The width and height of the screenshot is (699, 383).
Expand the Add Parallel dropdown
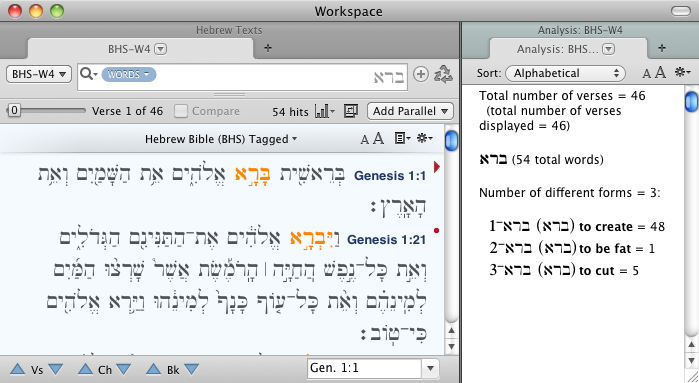410,111
